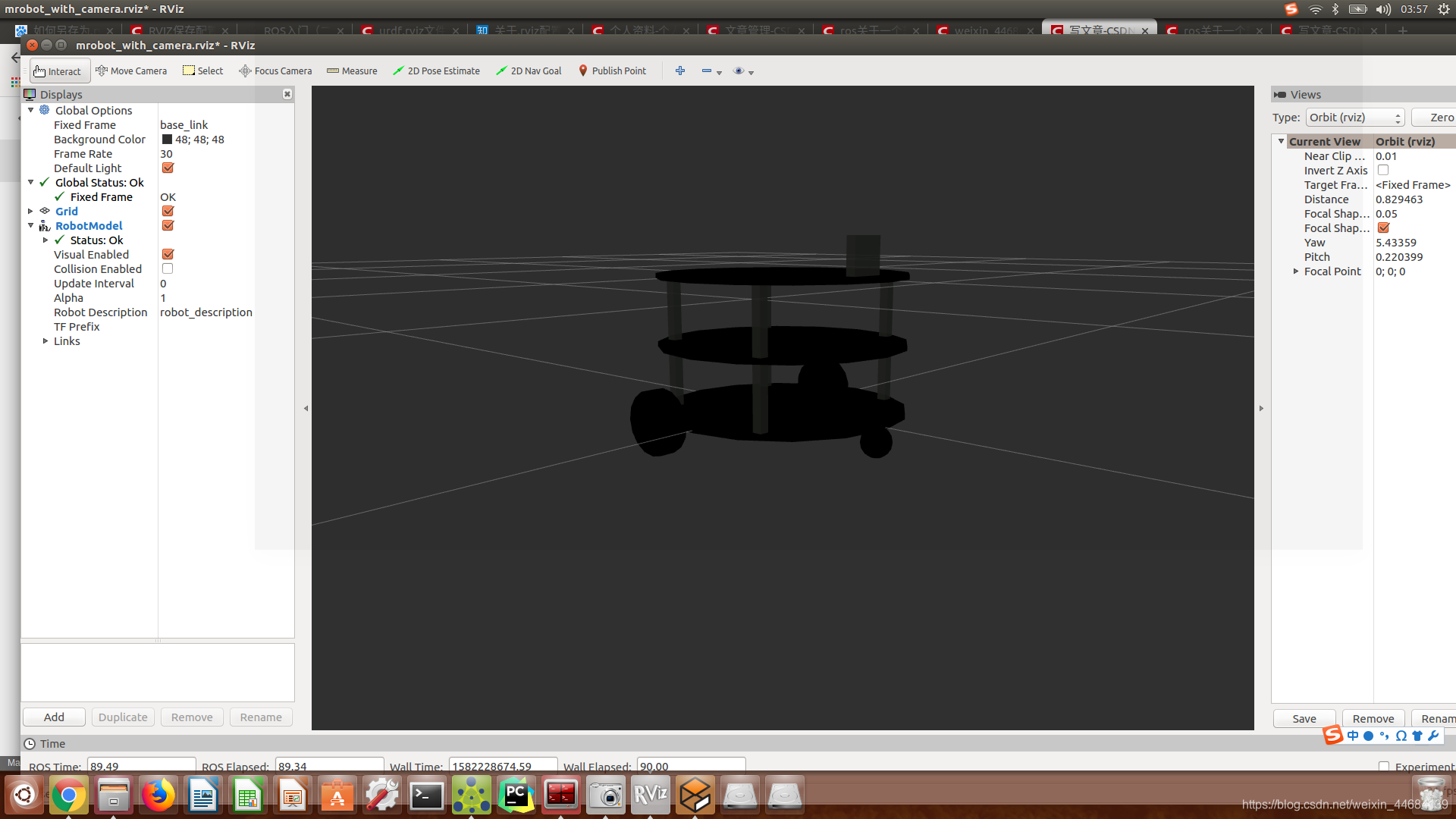Click the Publish Point tool
Viewport: 1456px width, 819px height.
pyautogui.click(x=612, y=71)
